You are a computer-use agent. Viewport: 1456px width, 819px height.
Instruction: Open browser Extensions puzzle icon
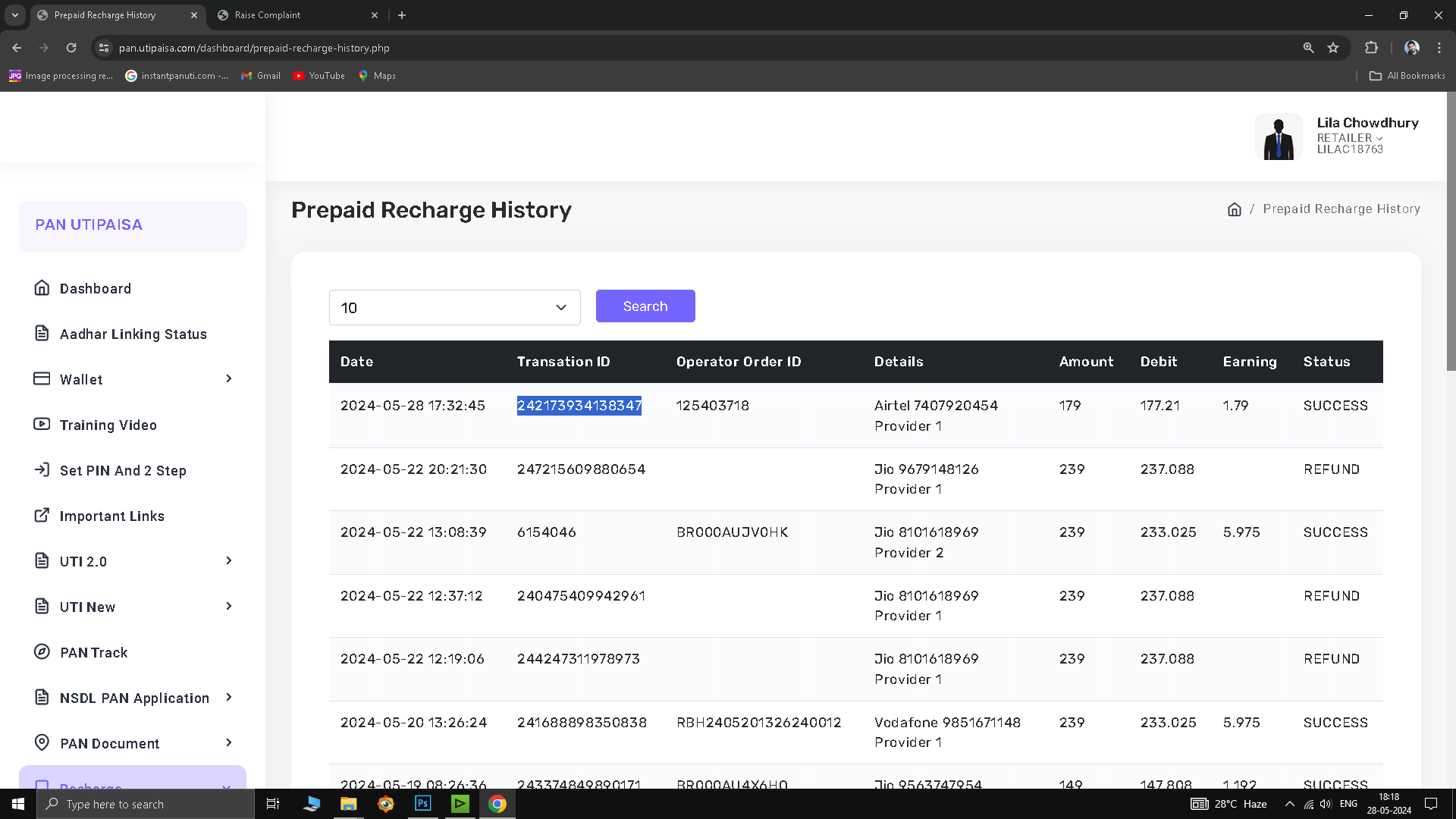pyautogui.click(x=1371, y=48)
